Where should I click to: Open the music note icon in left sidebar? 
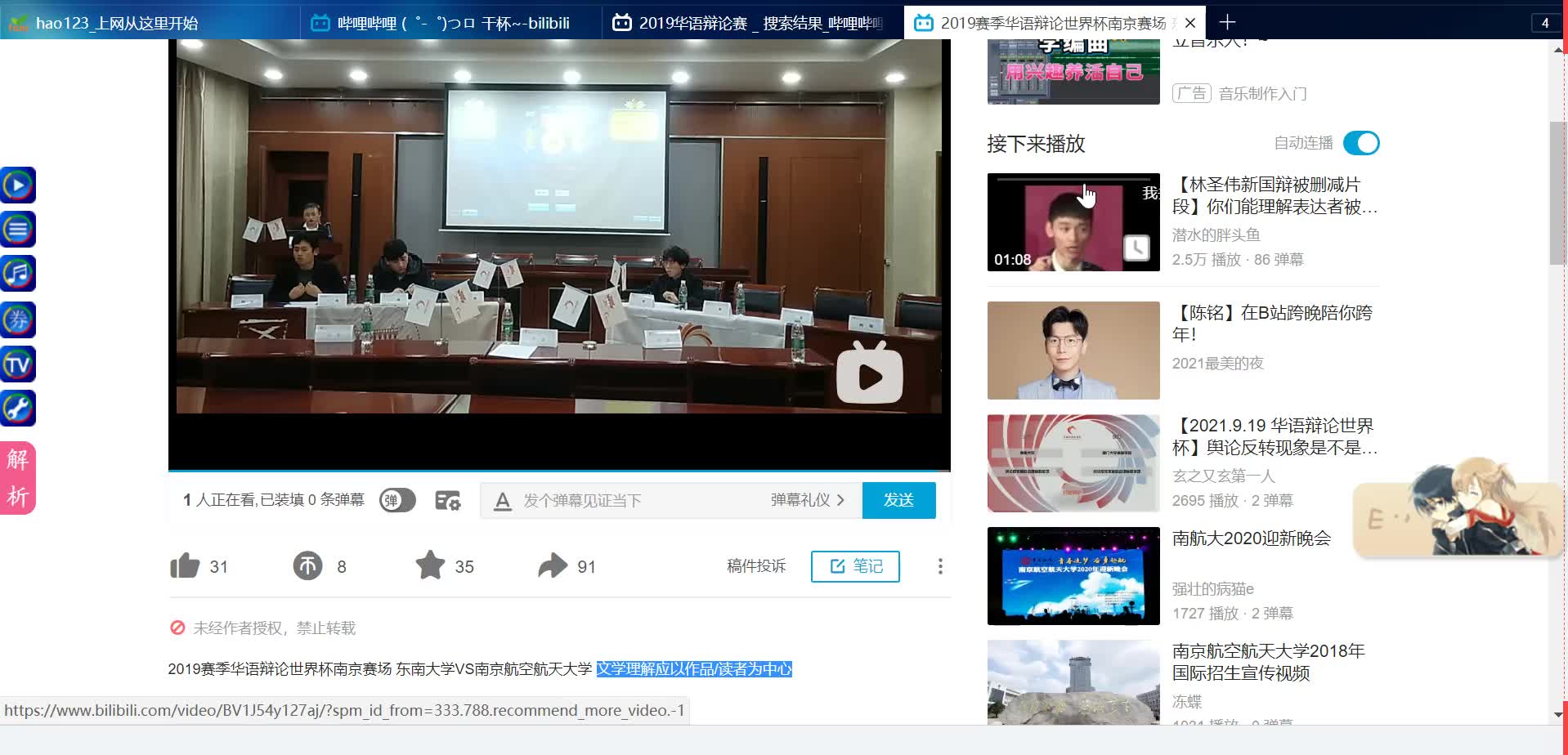[x=17, y=274]
